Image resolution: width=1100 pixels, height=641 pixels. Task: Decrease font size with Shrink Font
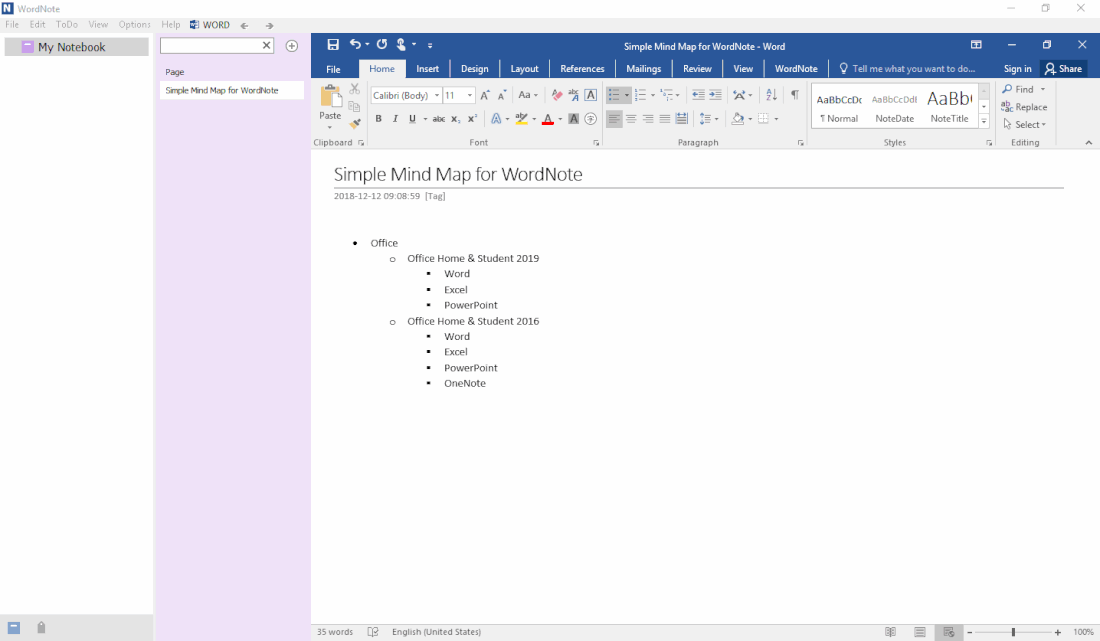click(x=502, y=95)
